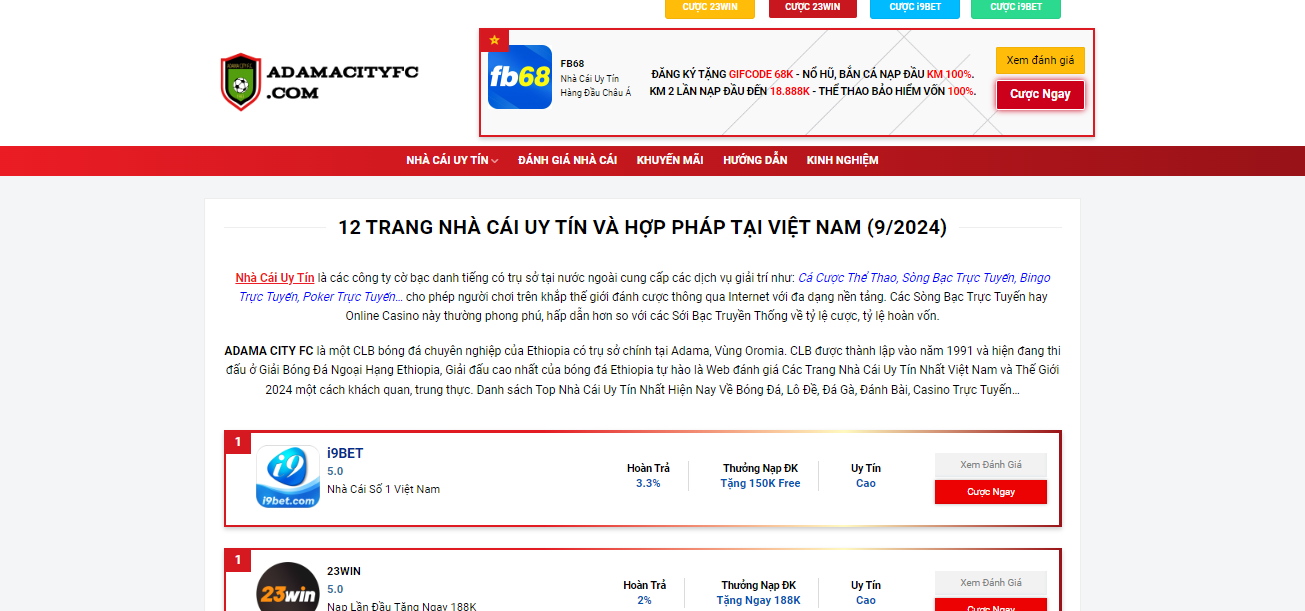Open the AdamaCityFC.com site logo
Viewport: 1305px width, 611px height.
click(x=319, y=82)
